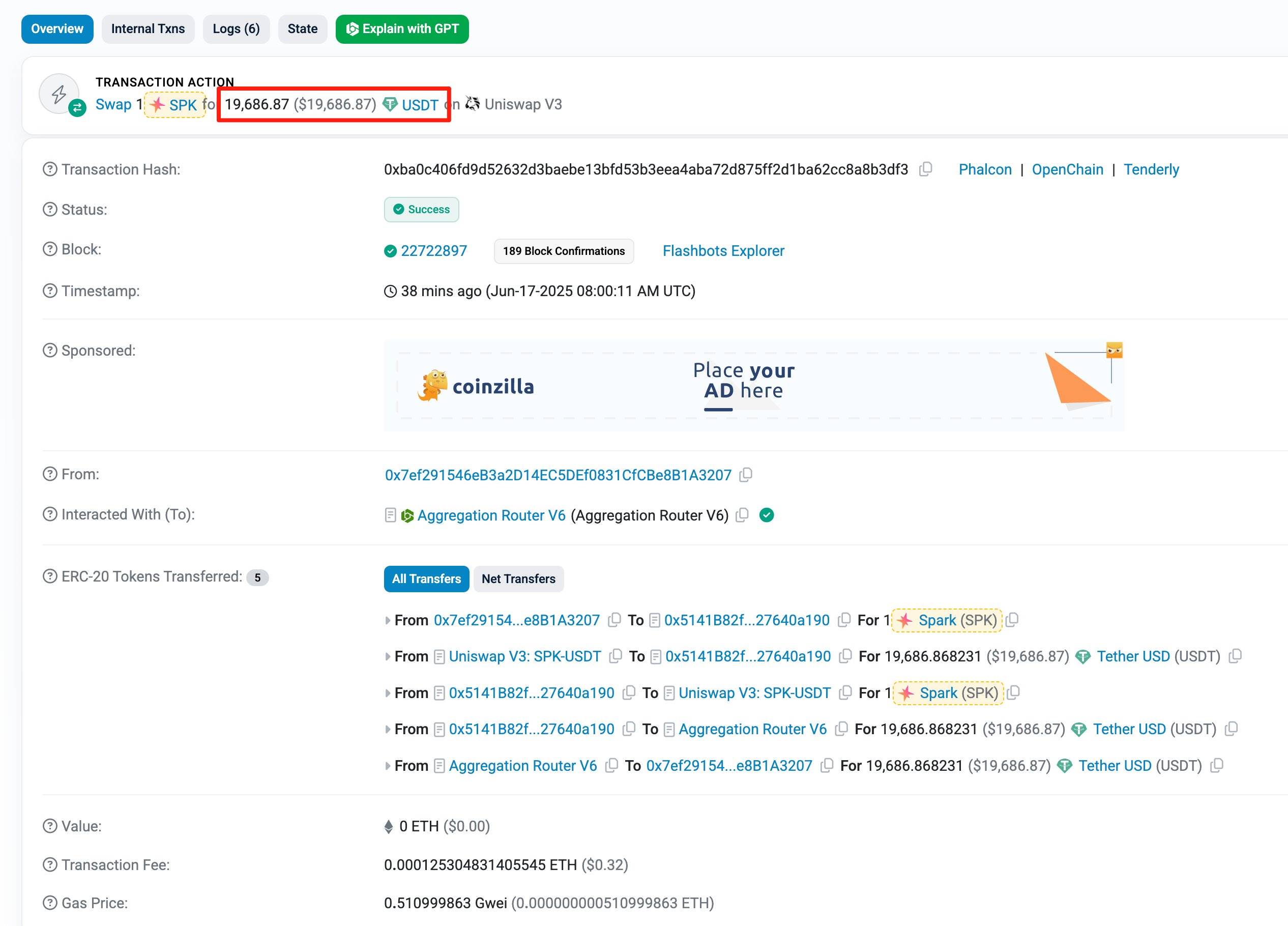
Task: Copy Tether USD token address in last transfer row
Action: 1216,766
